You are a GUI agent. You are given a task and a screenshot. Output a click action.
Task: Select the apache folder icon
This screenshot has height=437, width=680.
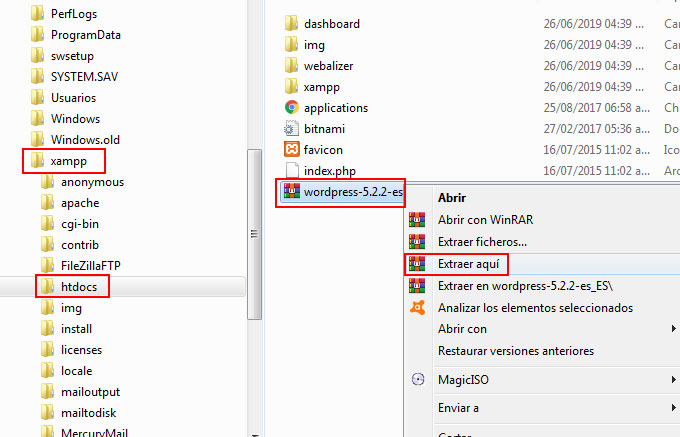click(x=47, y=203)
